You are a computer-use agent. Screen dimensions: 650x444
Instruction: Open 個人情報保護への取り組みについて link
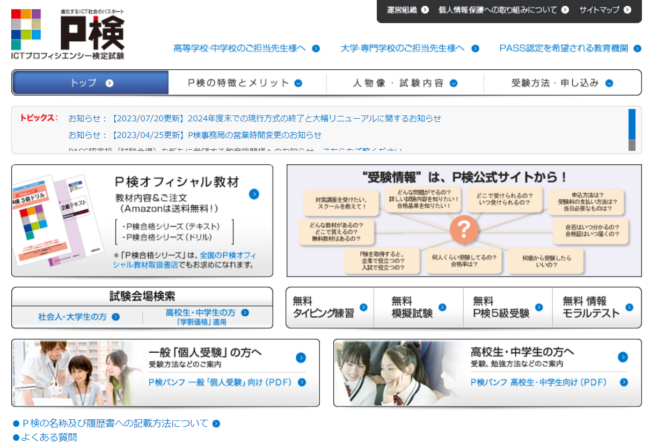(497, 10)
